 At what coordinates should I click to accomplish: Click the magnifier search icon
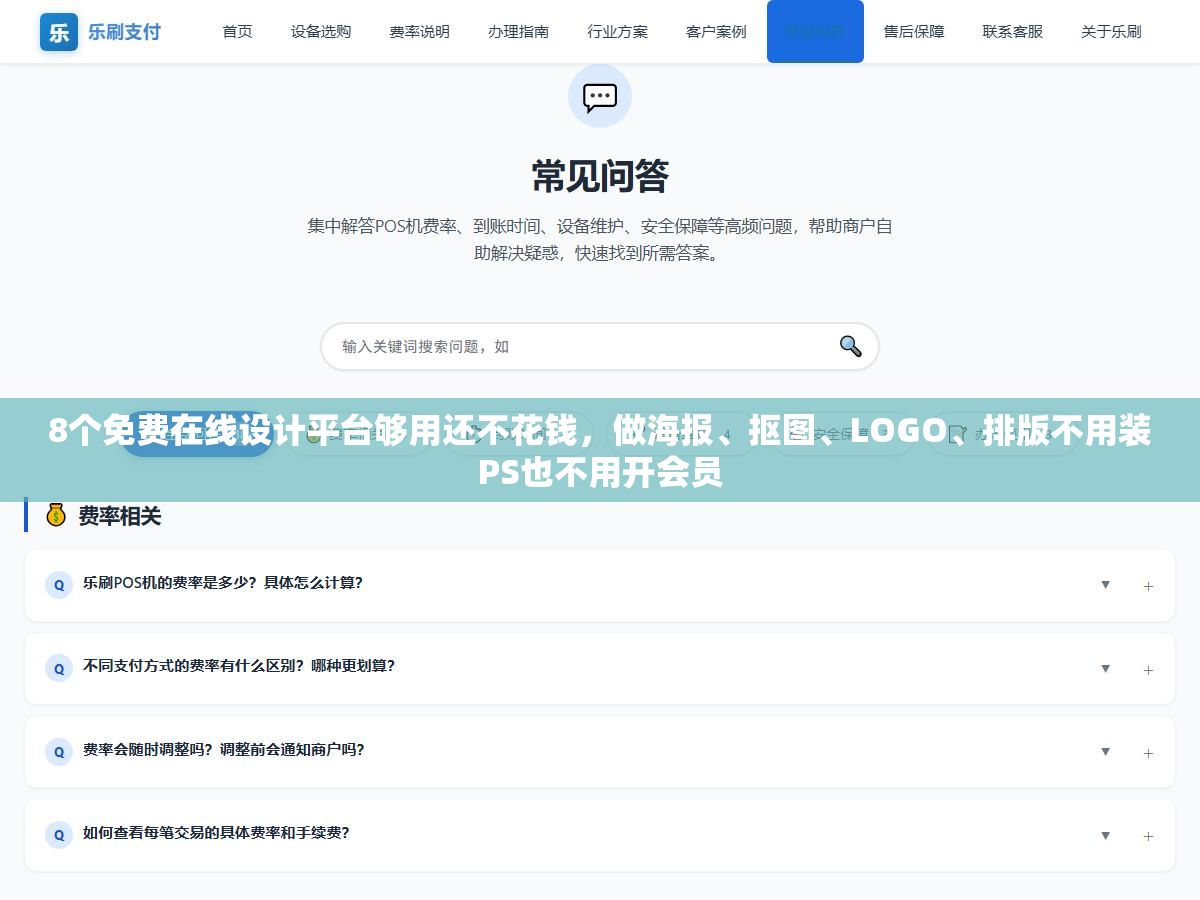tap(850, 346)
